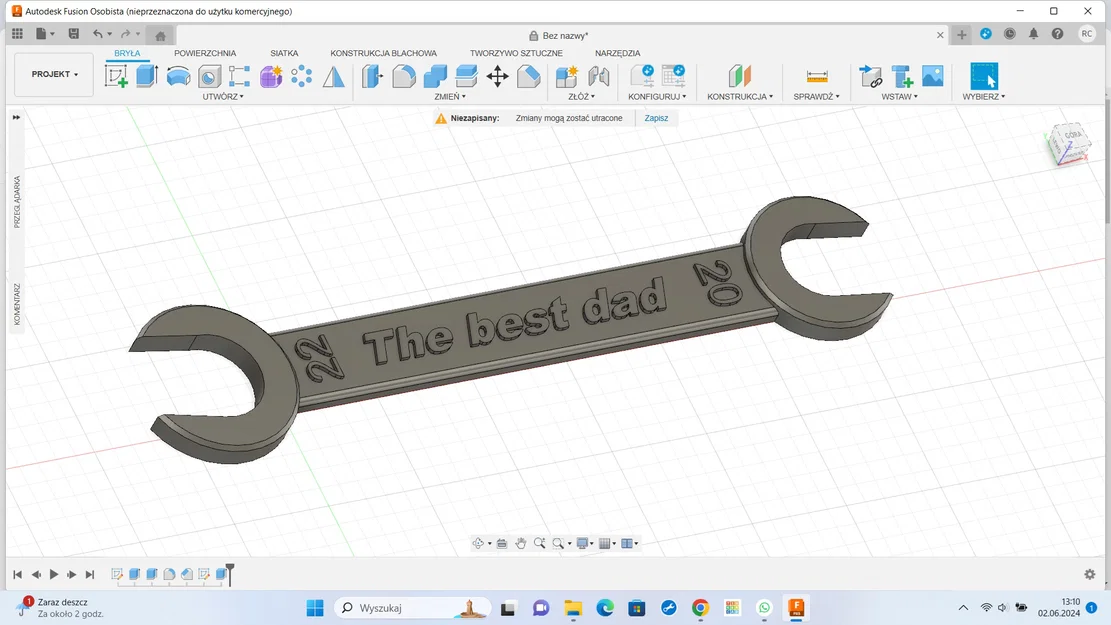Open the notifications bell
1111x625 pixels.
point(1034,34)
